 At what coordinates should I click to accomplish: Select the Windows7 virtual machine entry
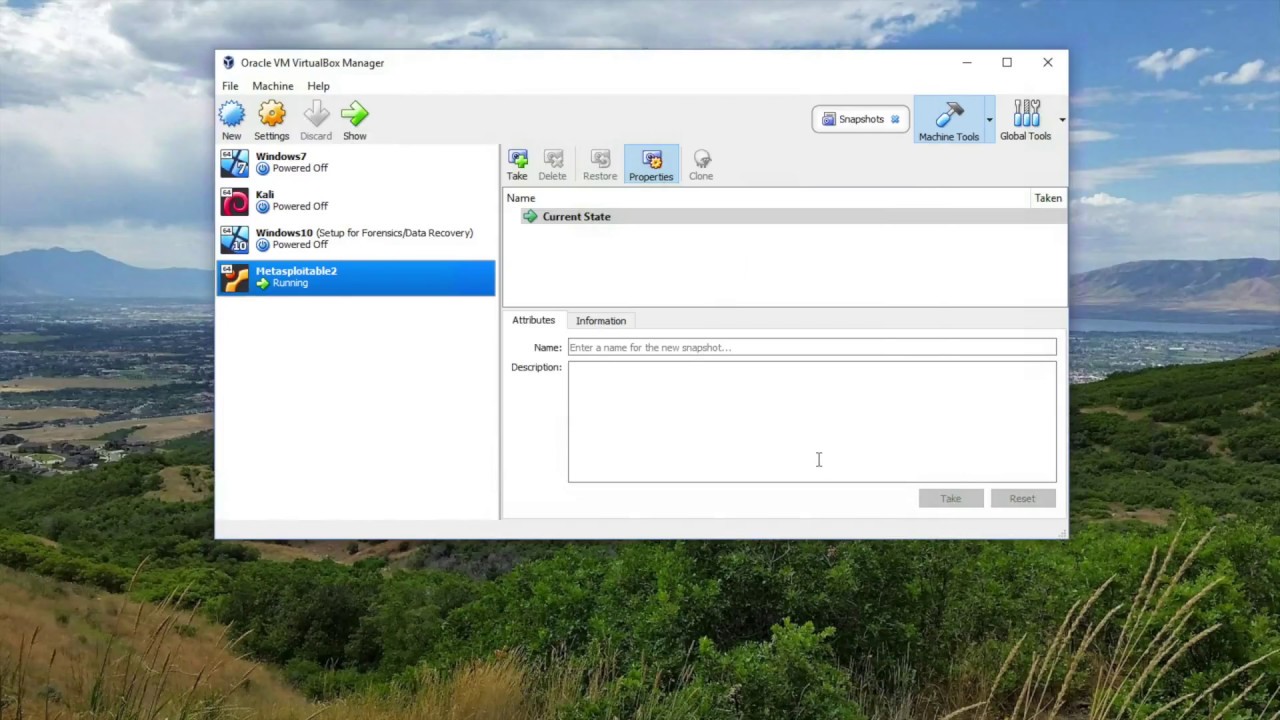[x=356, y=163]
